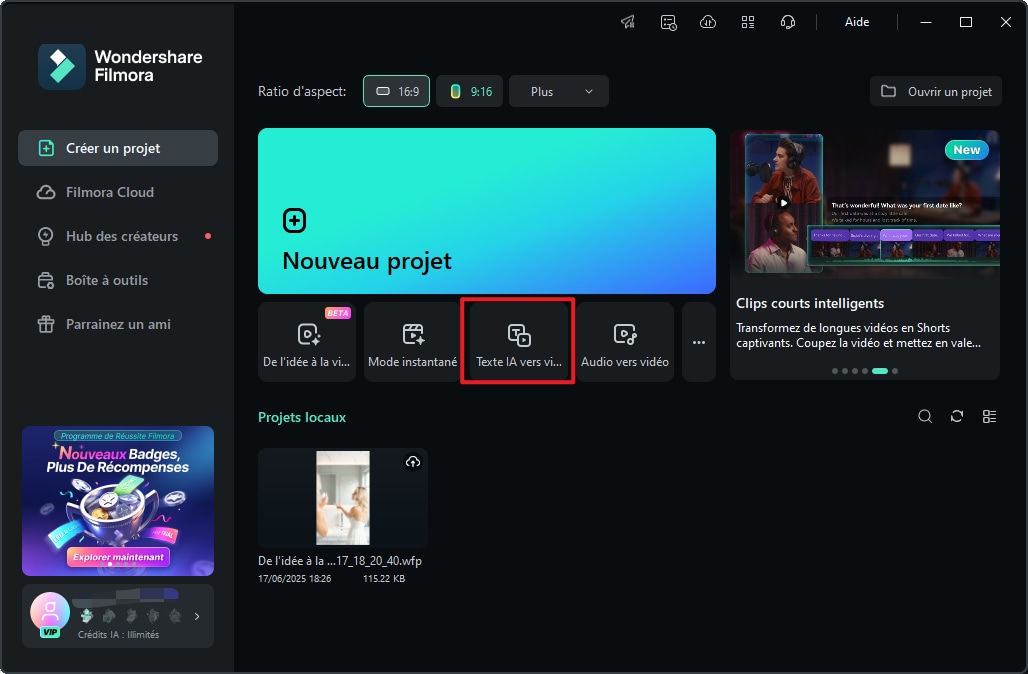1028x674 pixels.
Task: Select the last carousel dot
Action: (895, 371)
